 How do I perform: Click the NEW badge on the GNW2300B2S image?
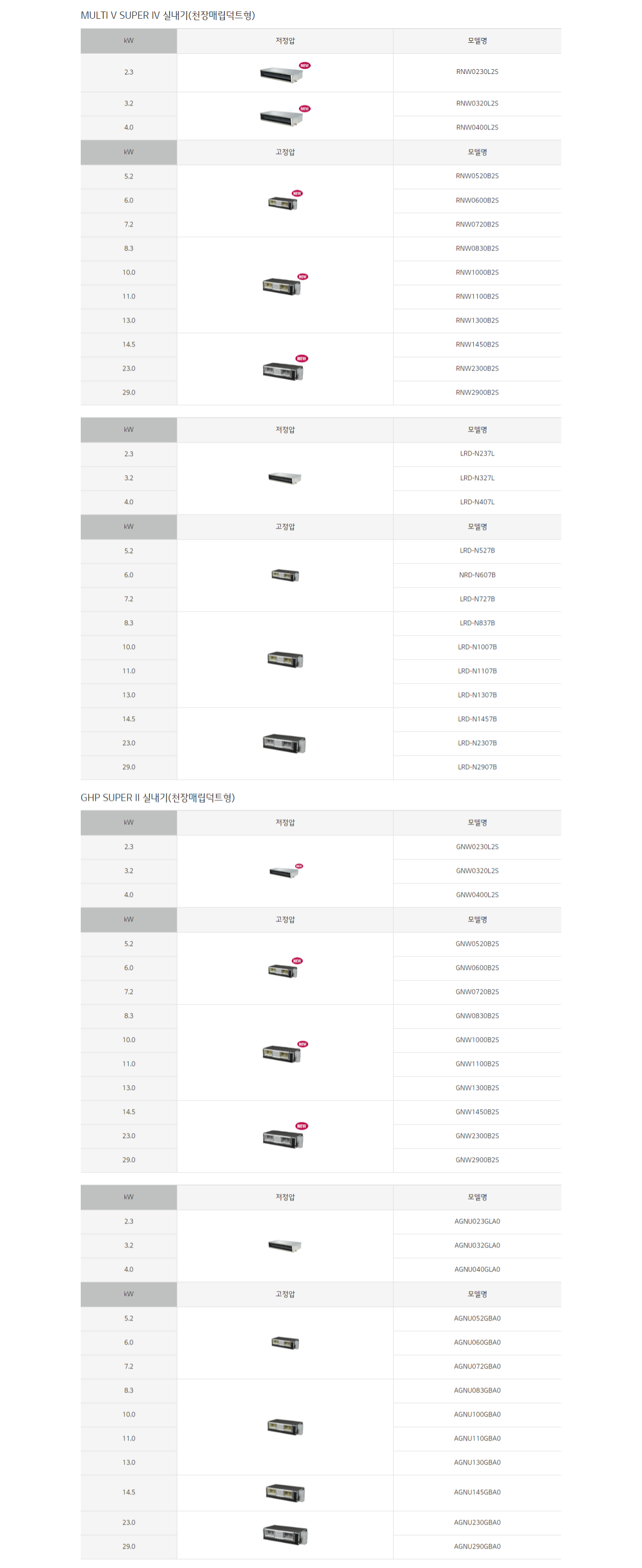pos(301,1126)
